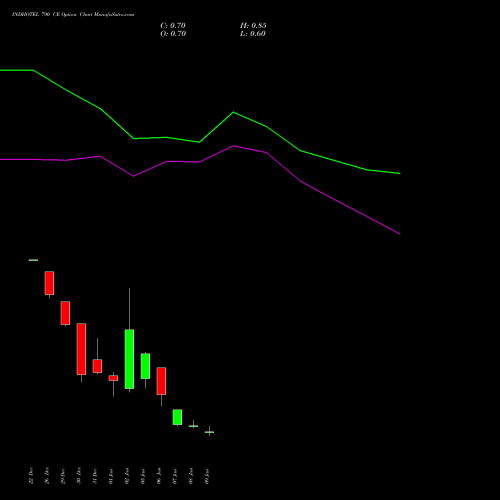This screenshot has height=500, width=500.
Task: Select the '01 Jan' date label
Action: point(111,476)
